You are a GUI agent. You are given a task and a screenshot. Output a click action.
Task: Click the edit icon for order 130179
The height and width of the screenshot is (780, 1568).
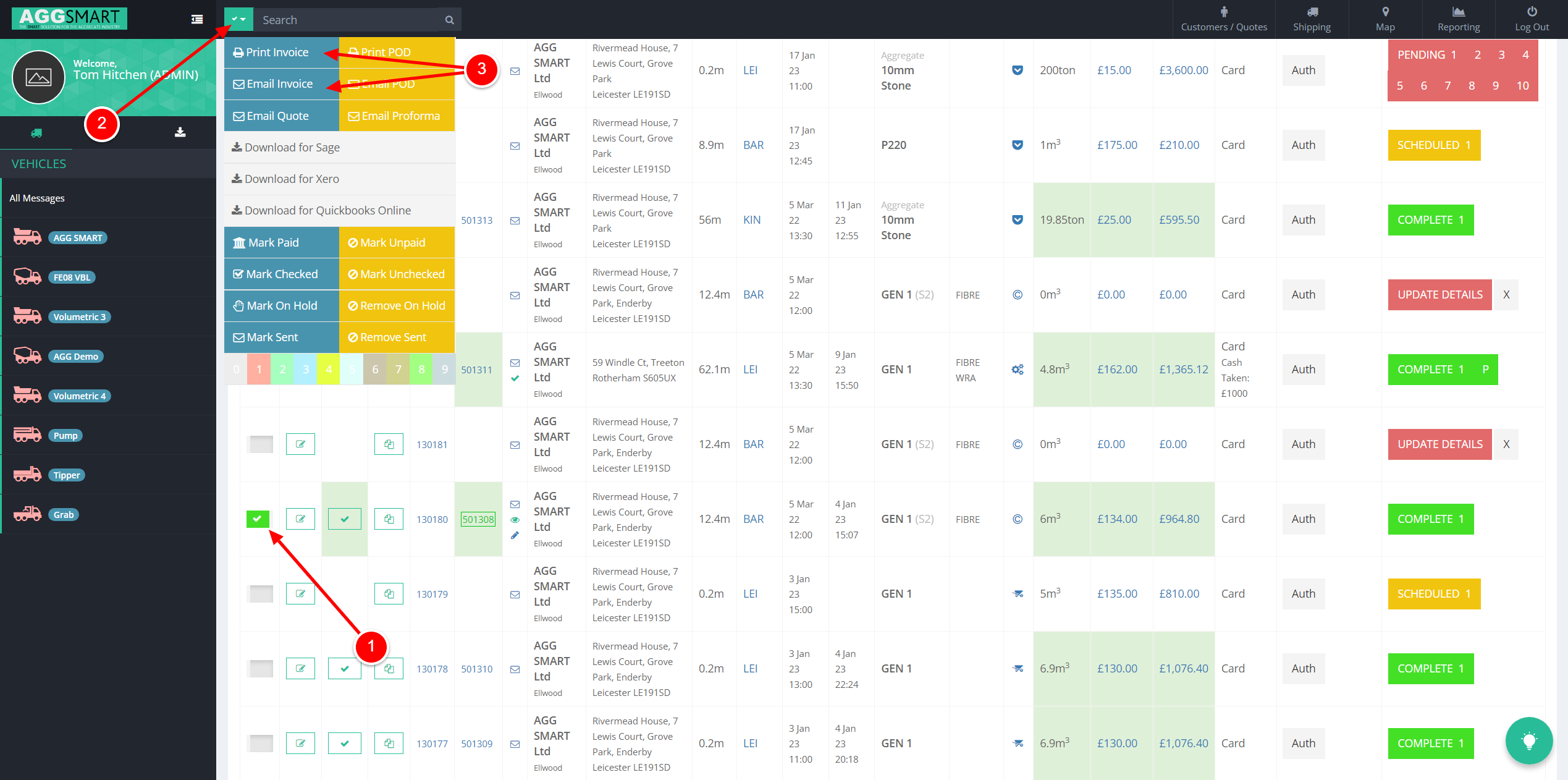coord(300,593)
